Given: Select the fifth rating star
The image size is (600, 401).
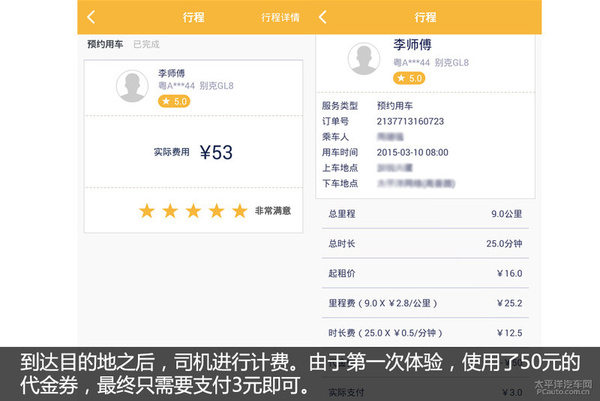Looking at the screenshot, I should coord(240,211).
